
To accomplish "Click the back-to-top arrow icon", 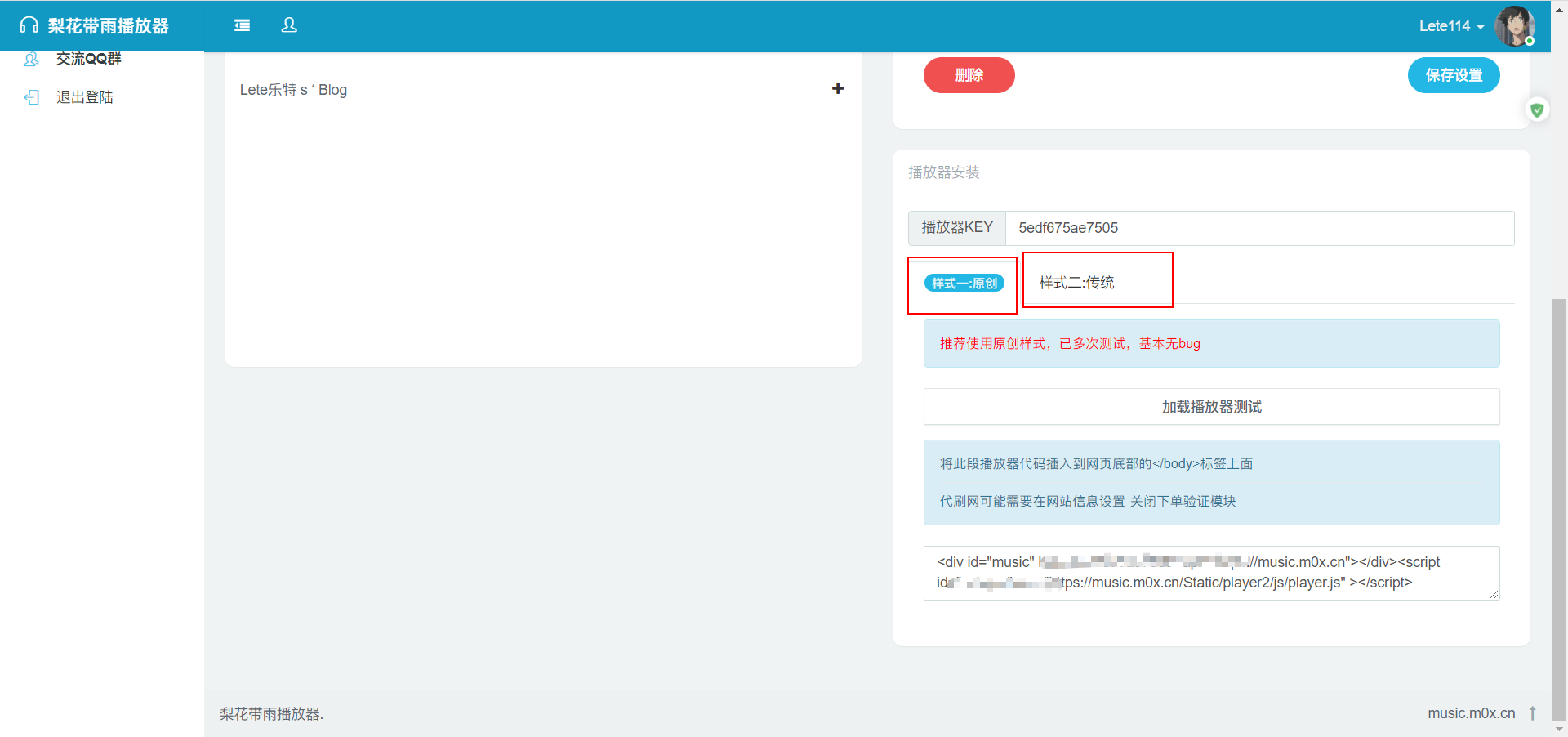I will tap(1533, 713).
